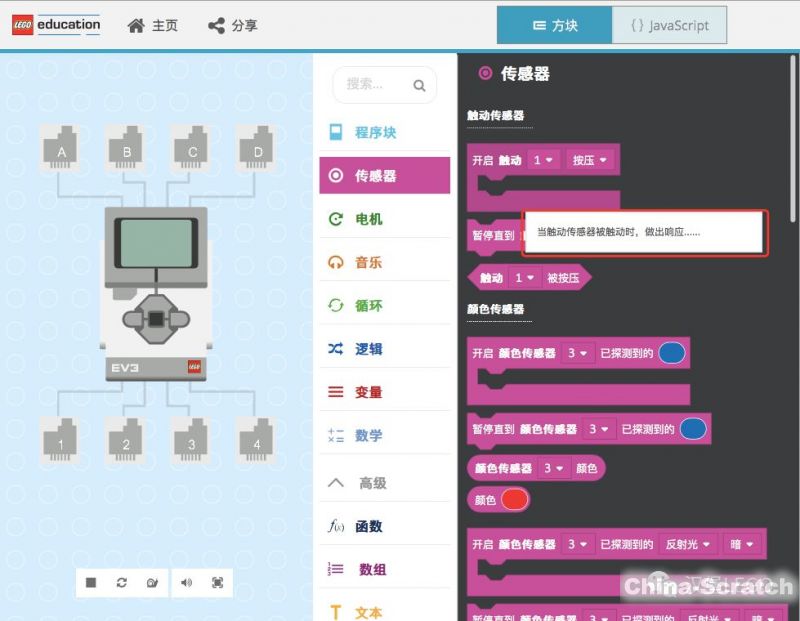Enter fullscreen simulator view
Viewport: 800px width, 621px height.
click(x=217, y=582)
